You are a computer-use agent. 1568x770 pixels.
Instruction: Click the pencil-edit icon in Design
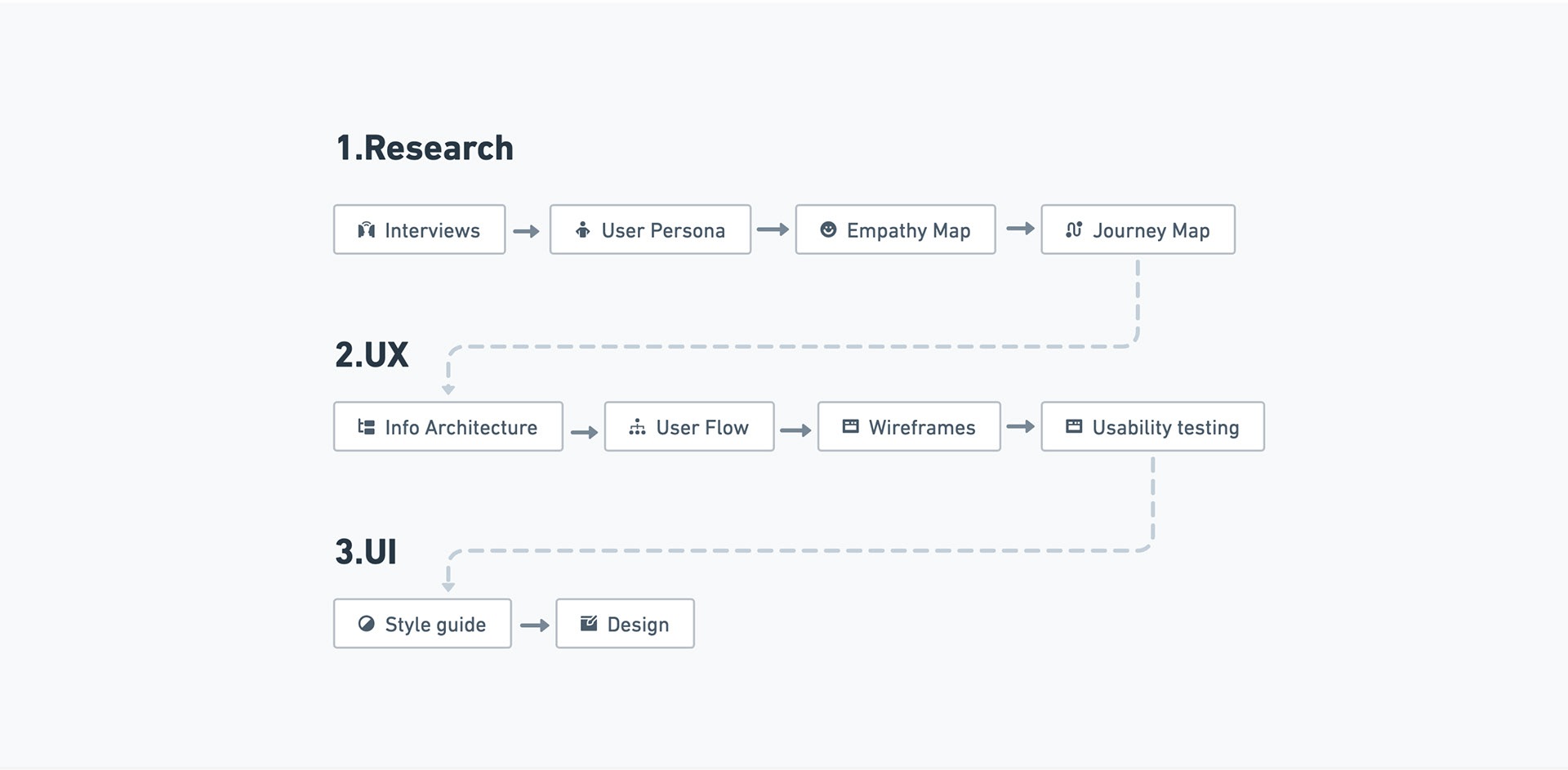coord(588,624)
